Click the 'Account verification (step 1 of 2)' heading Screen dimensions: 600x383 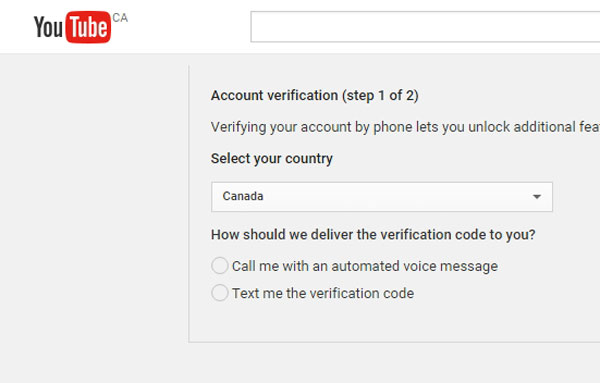315,95
